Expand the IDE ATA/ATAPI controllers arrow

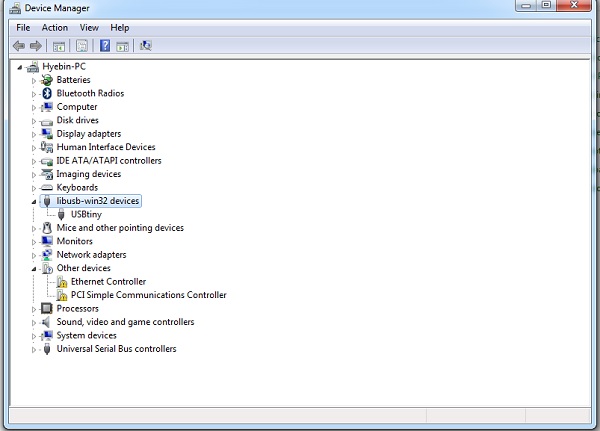pyautogui.click(x=34, y=162)
